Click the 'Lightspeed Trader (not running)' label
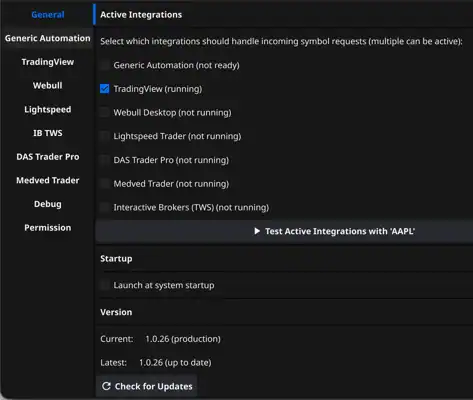The image size is (473, 400). coord(177,136)
